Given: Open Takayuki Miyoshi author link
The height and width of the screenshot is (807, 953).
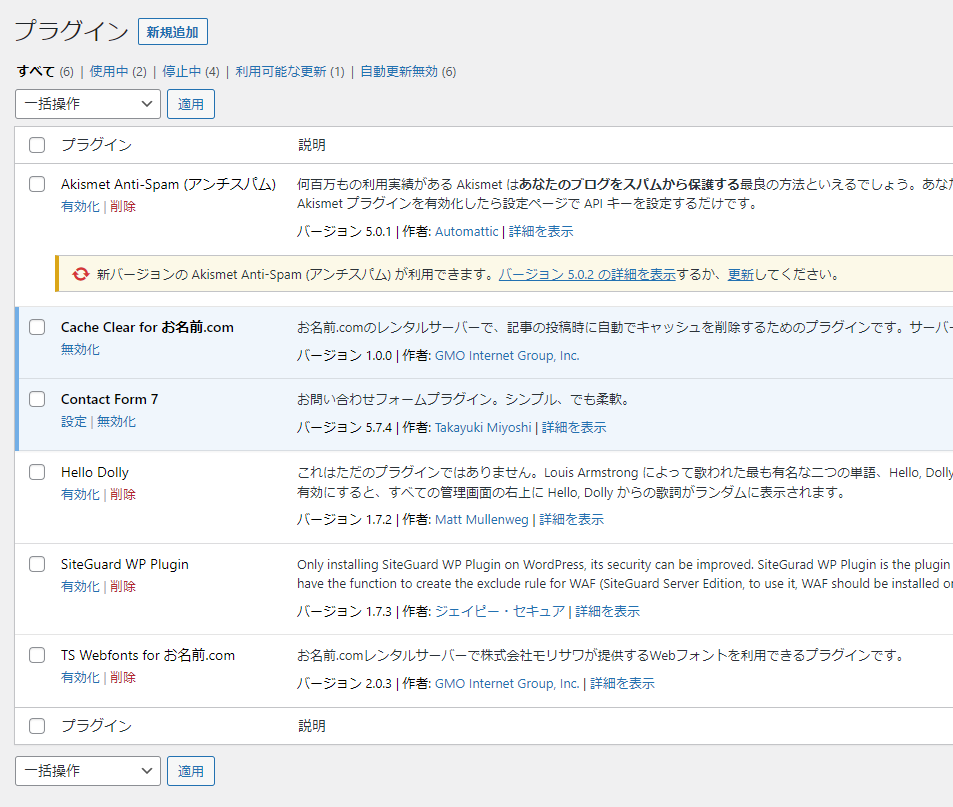Looking at the screenshot, I should pyautogui.click(x=483, y=428).
